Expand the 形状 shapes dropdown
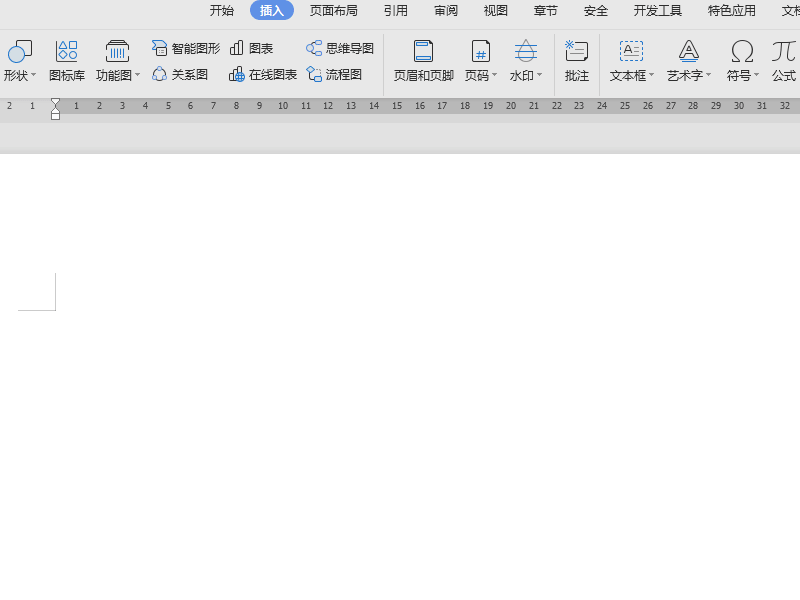This screenshot has height=600, width=800. 20,75
